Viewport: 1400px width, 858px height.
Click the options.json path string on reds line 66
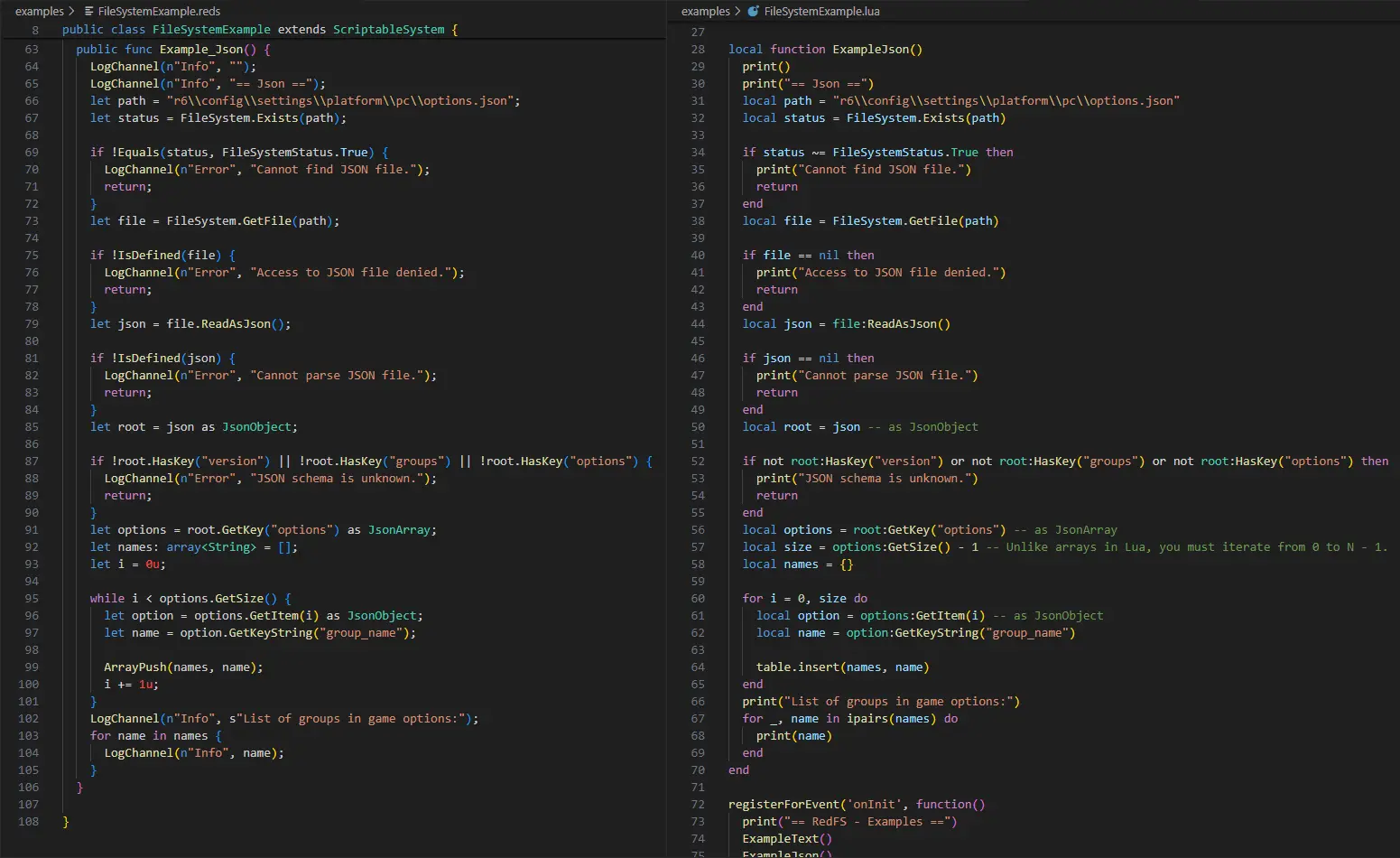tap(340, 101)
